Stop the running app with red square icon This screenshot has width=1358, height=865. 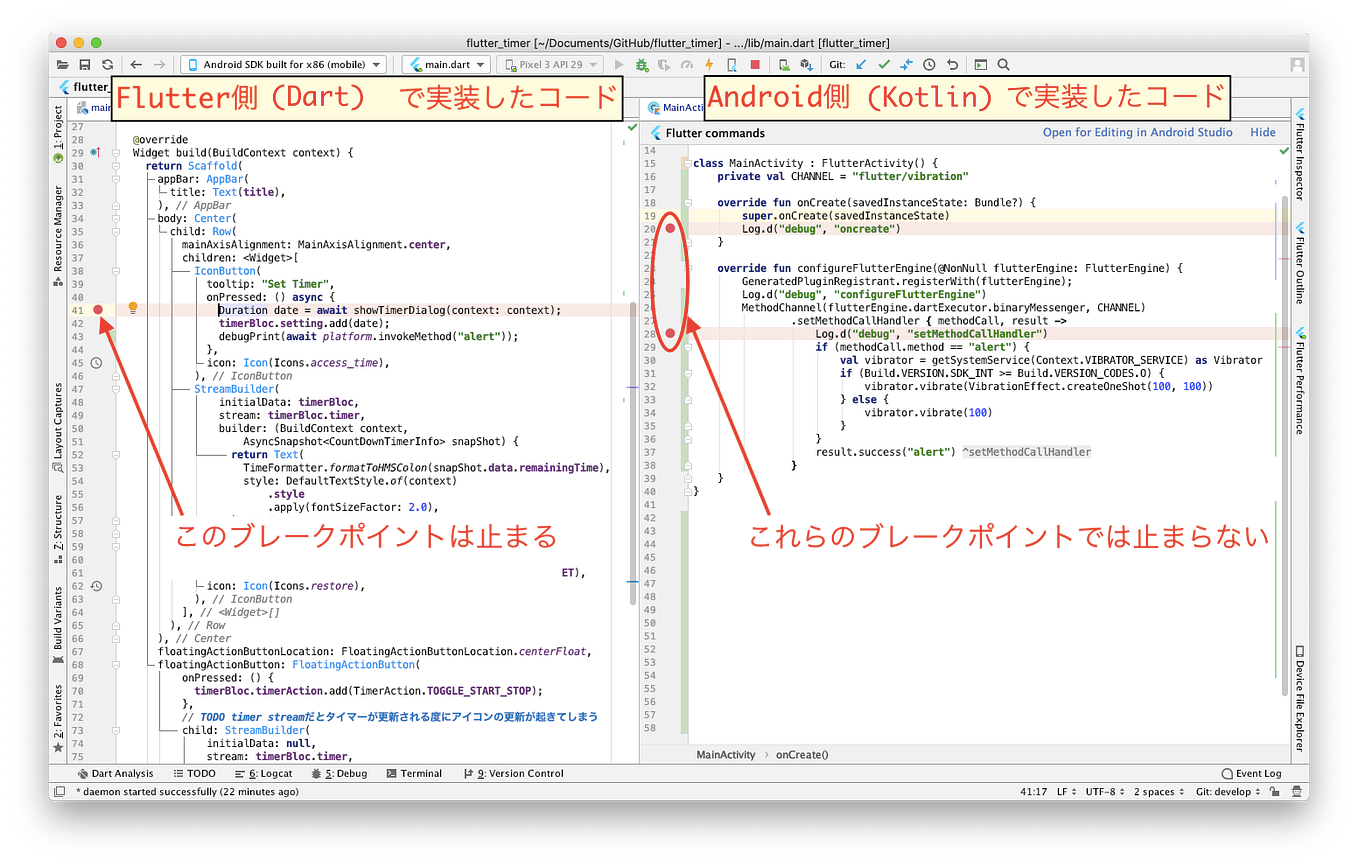click(756, 64)
